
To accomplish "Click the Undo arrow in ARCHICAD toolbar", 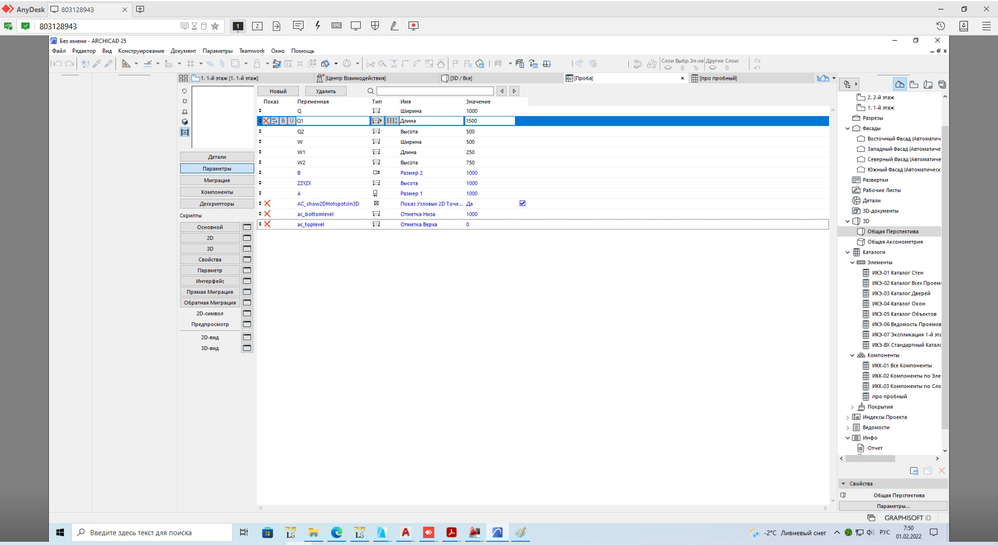I will 57,64.
